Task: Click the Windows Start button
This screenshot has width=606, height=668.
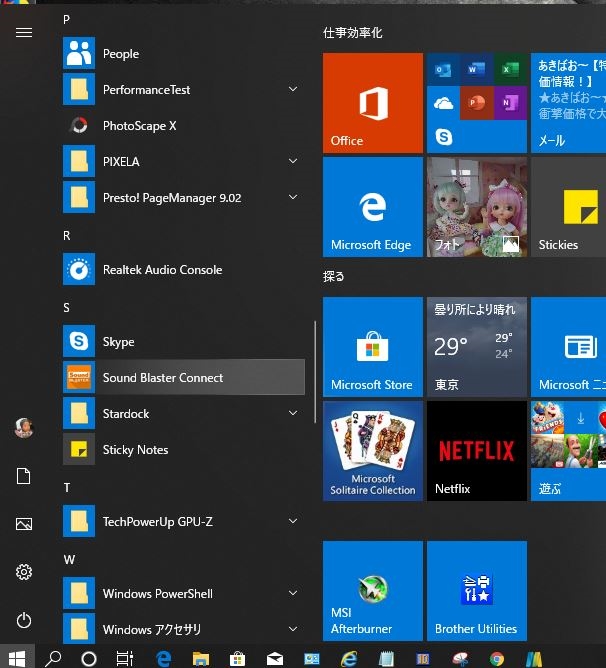Action: (17, 658)
